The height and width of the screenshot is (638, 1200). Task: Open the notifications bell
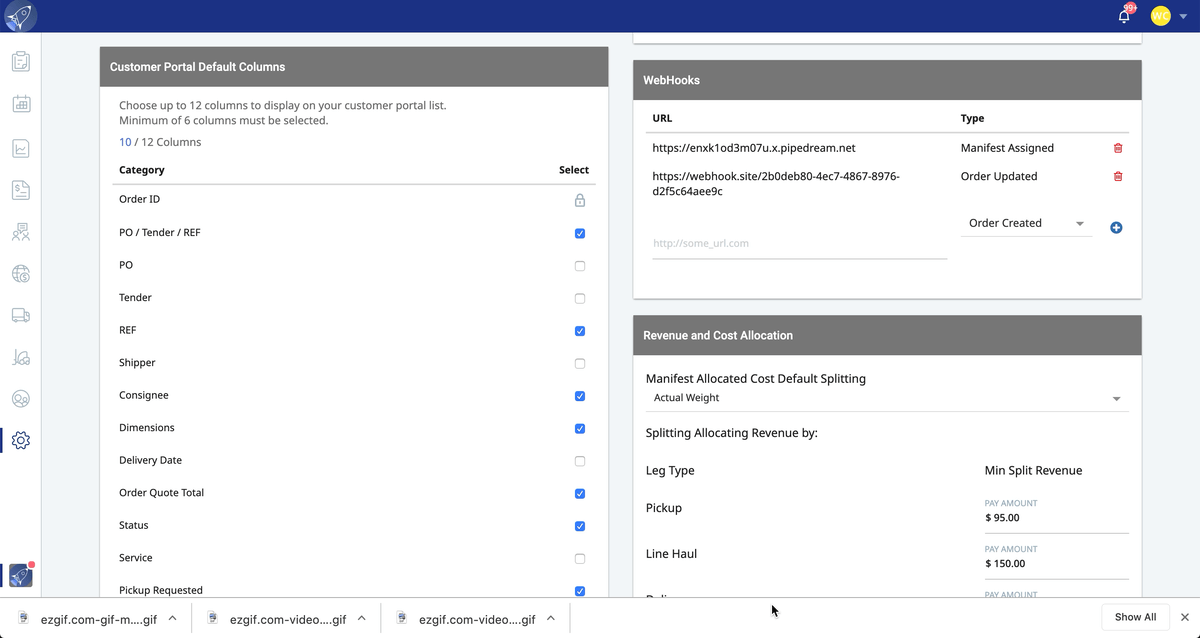coord(1125,16)
